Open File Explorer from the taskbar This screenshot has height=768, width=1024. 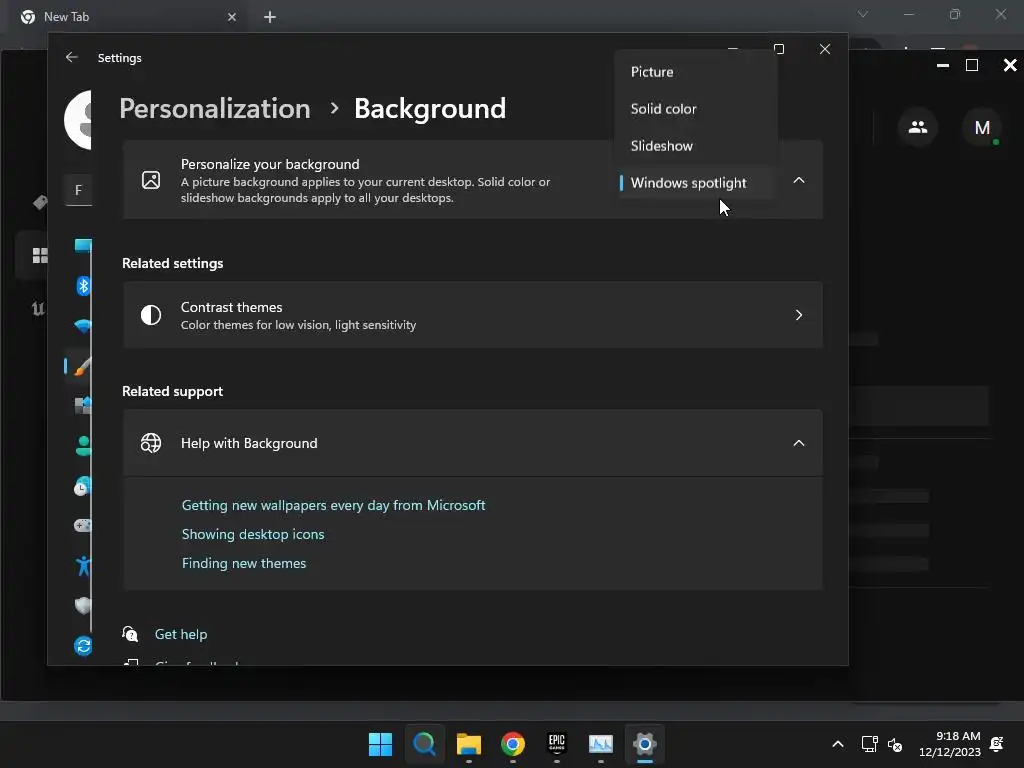pyautogui.click(x=468, y=744)
